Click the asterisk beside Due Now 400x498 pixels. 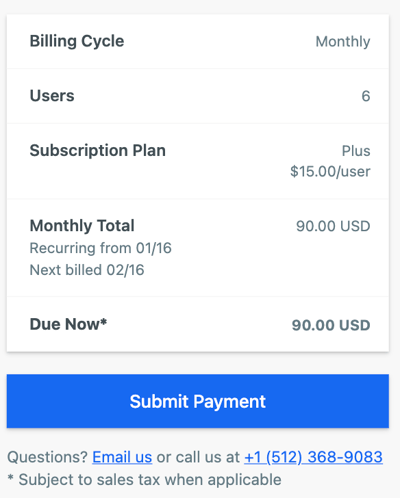104,321
